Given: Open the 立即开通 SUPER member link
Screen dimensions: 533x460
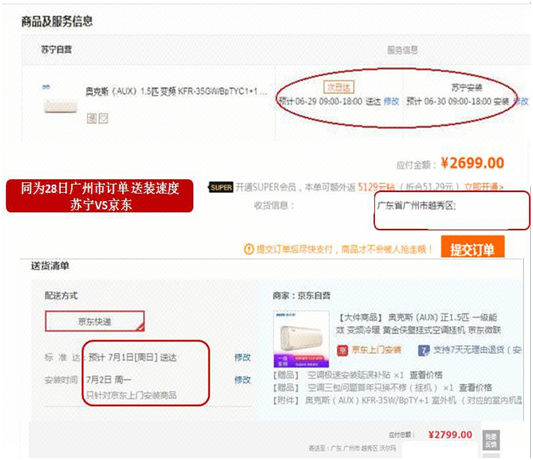Looking at the screenshot, I should pyautogui.click(x=483, y=187).
